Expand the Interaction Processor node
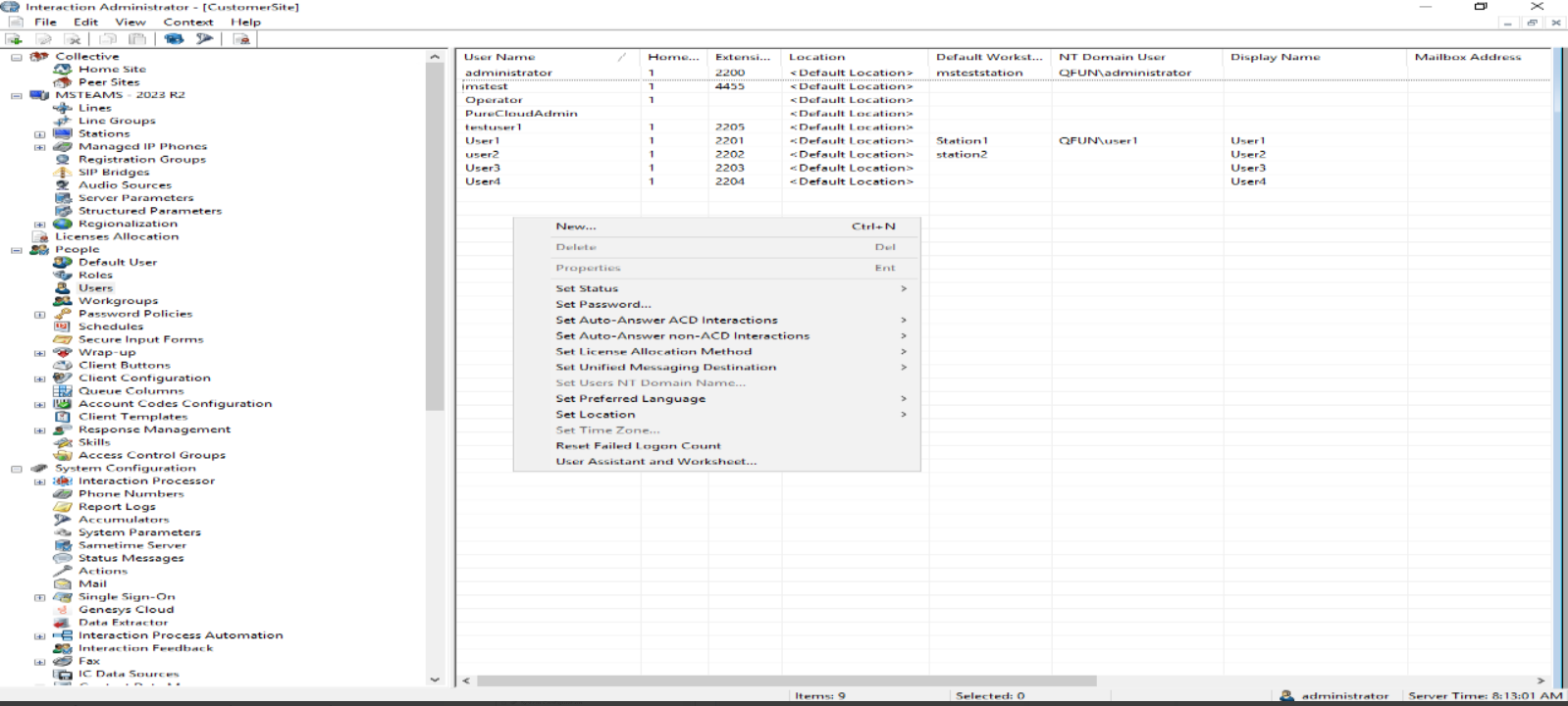1568x706 pixels. click(x=40, y=481)
